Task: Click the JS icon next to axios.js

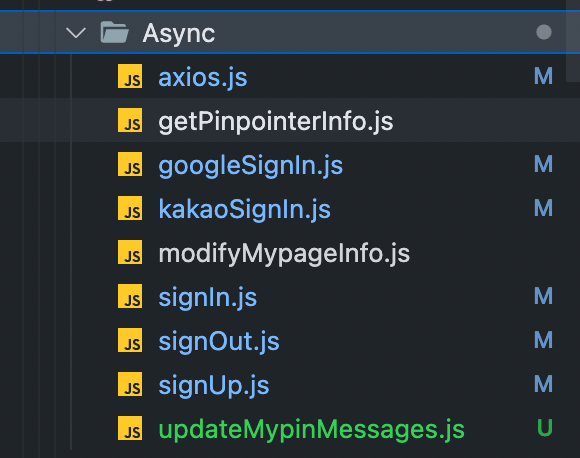Action: pyautogui.click(x=130, y=76)
